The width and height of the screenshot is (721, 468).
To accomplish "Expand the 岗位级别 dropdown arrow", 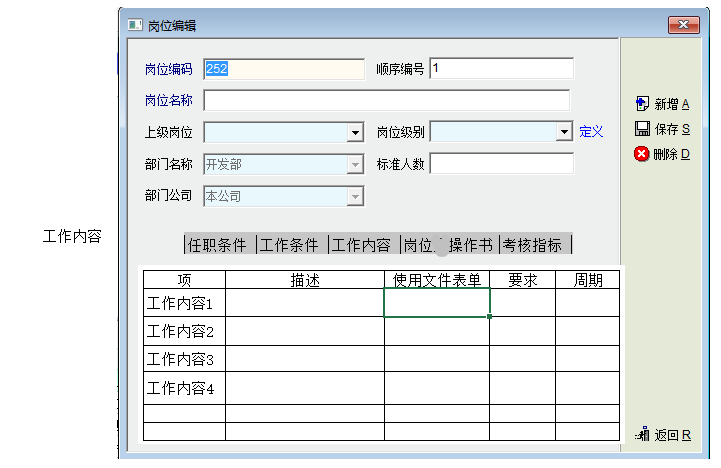I will 564,132.
